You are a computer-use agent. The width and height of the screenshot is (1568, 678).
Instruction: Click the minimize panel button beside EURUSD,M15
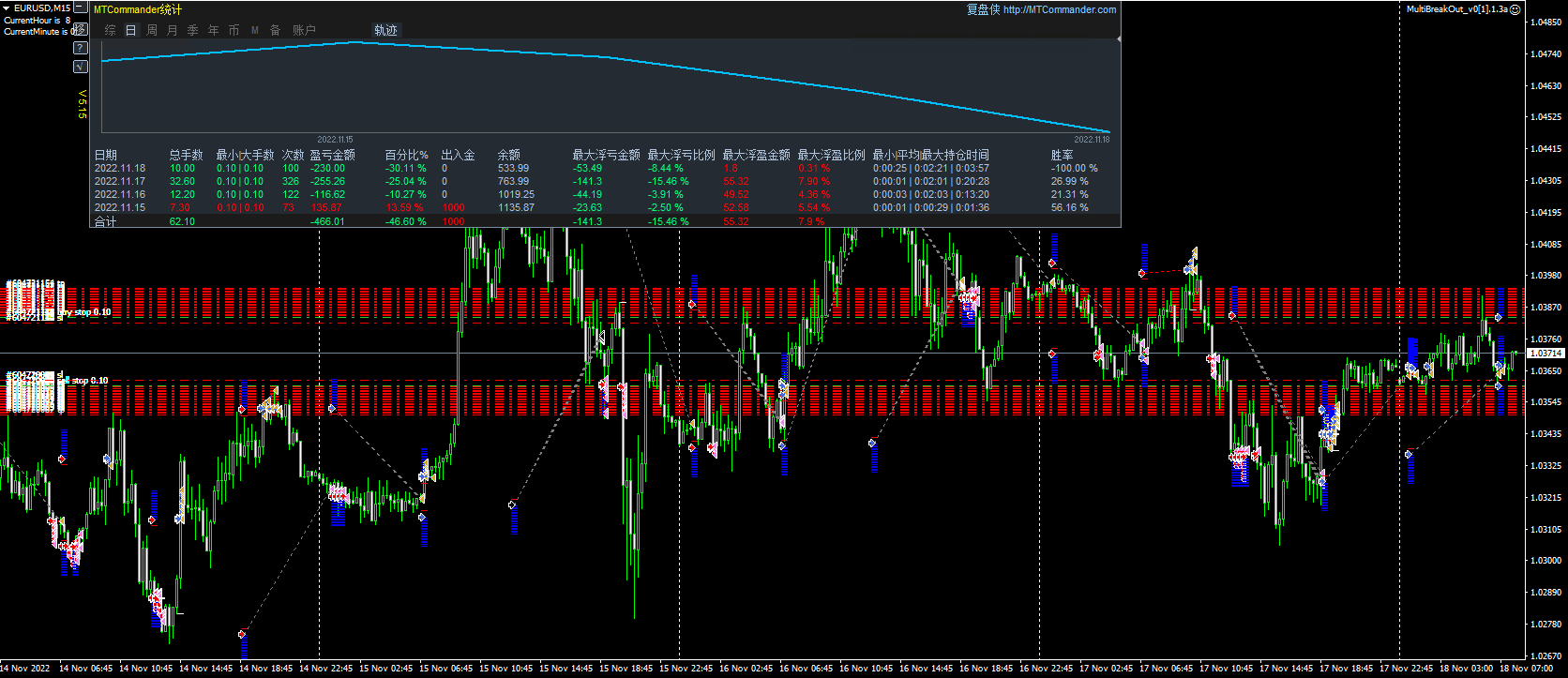[81, 8]
